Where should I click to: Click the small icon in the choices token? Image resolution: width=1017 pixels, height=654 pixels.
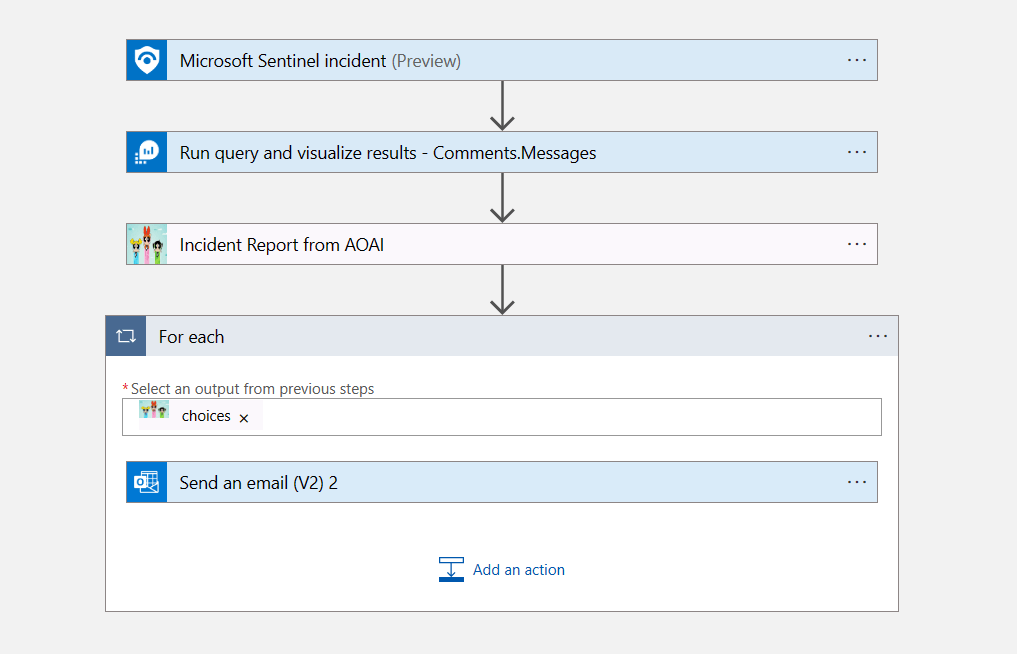point(154,410)
